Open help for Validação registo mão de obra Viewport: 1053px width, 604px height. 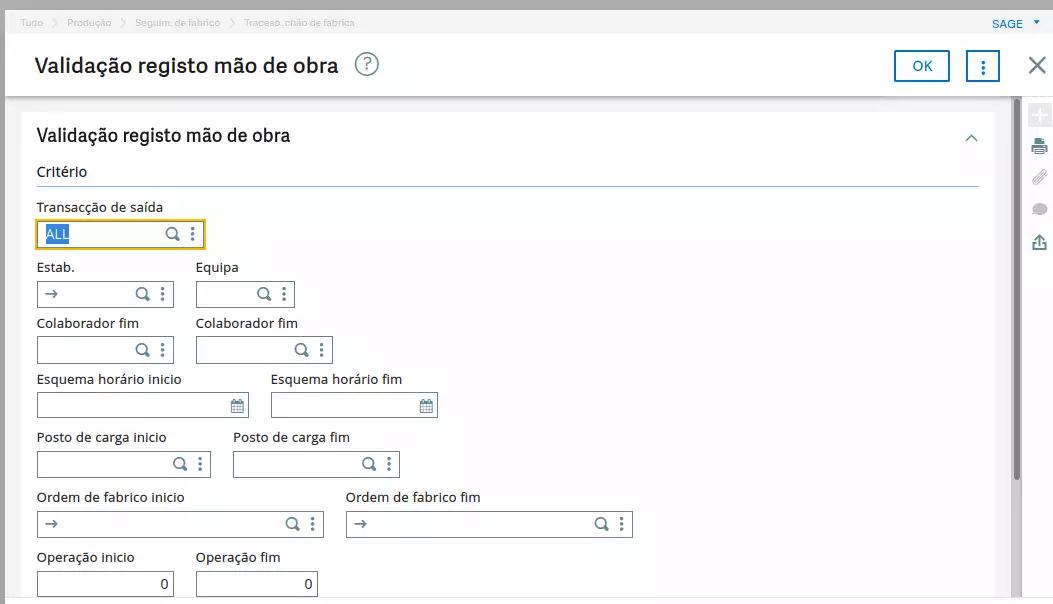367,66
